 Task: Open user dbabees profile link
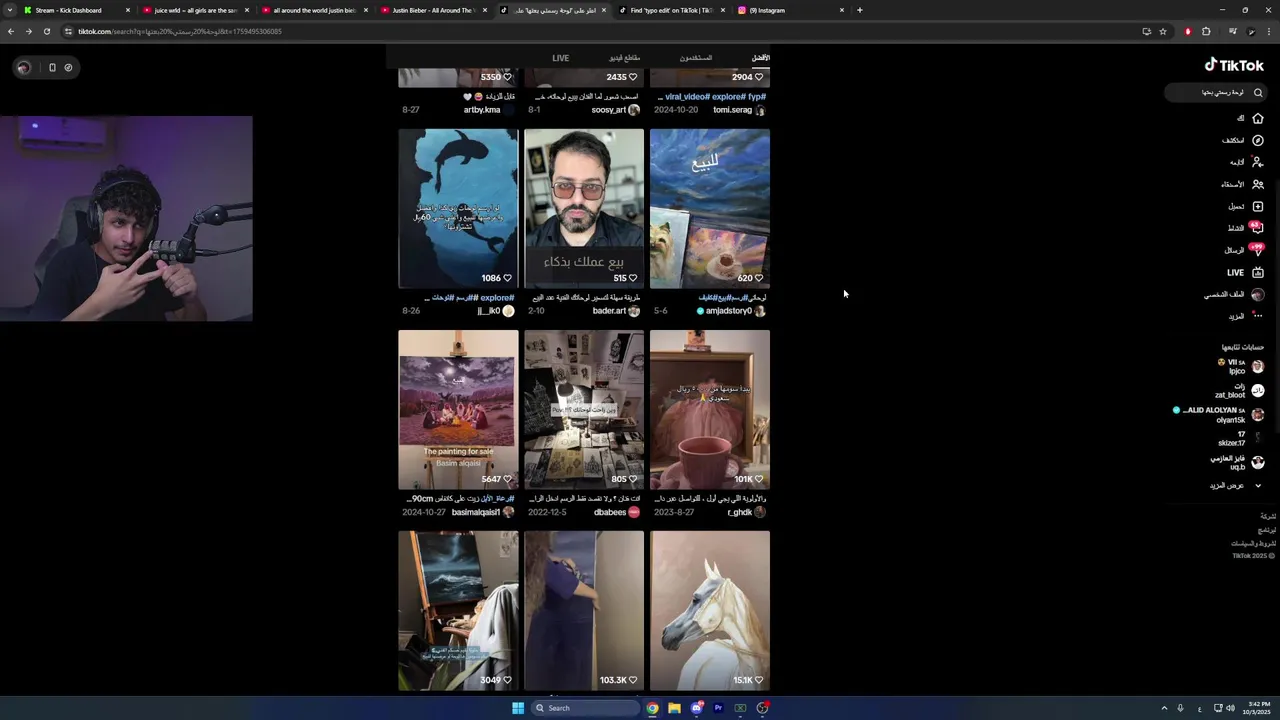(609, 512)
